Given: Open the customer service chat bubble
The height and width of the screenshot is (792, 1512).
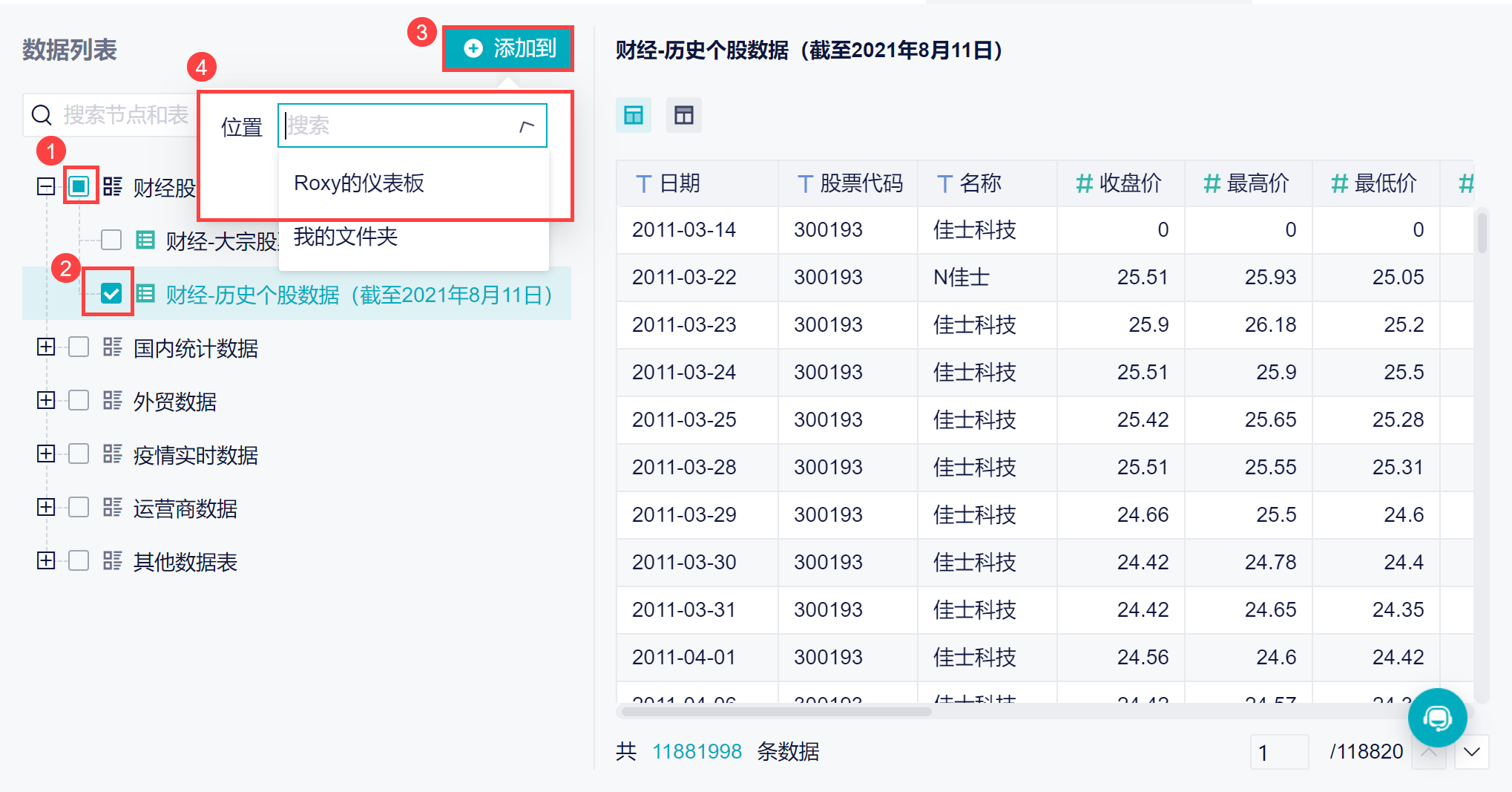Looking at the screenshot, I should point(1438,718).
